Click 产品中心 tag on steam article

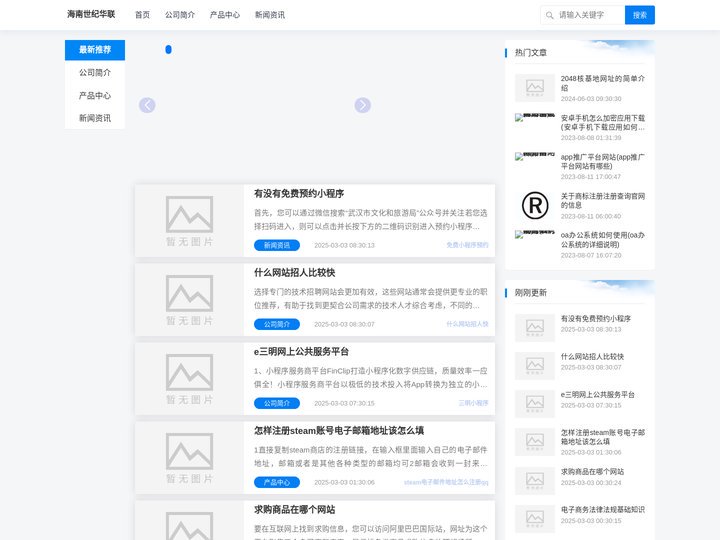pos(277,482)
